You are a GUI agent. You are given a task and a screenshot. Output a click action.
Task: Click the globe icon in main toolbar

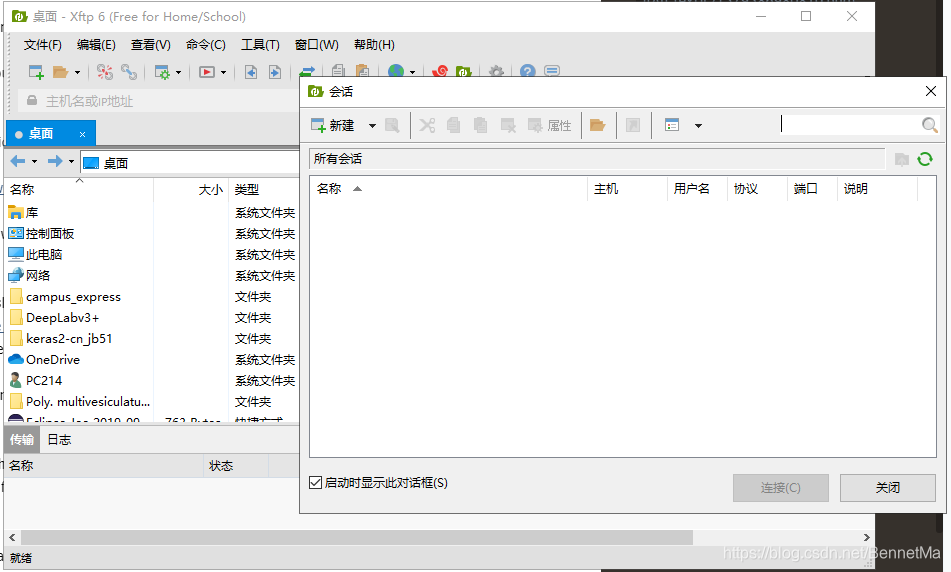tap(396, 71)
